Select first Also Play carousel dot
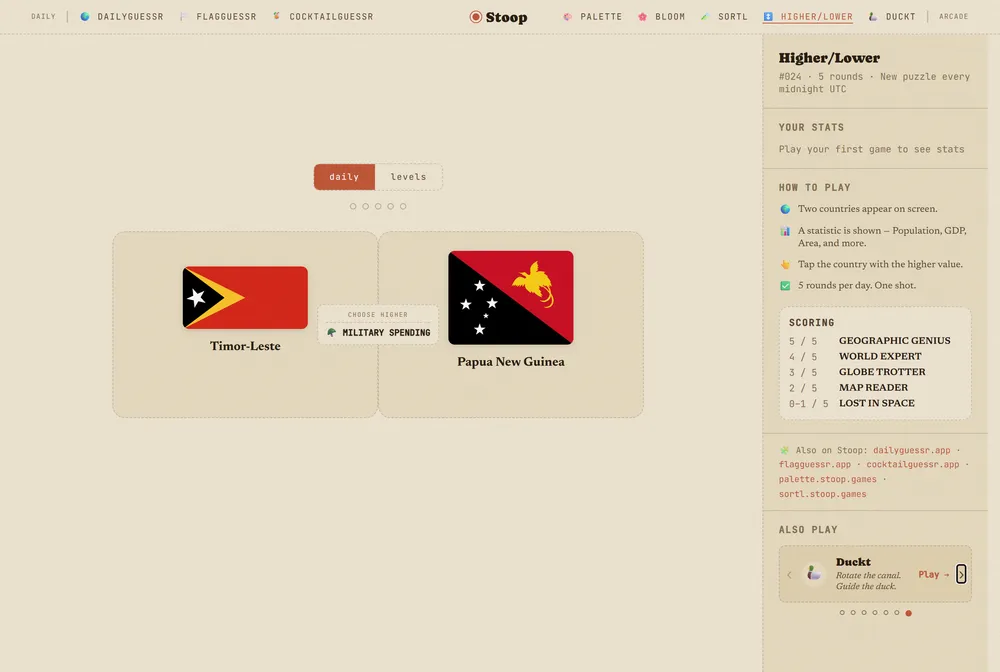The height and width of the screenshot is (672, 1000). [x=842, y=613]
